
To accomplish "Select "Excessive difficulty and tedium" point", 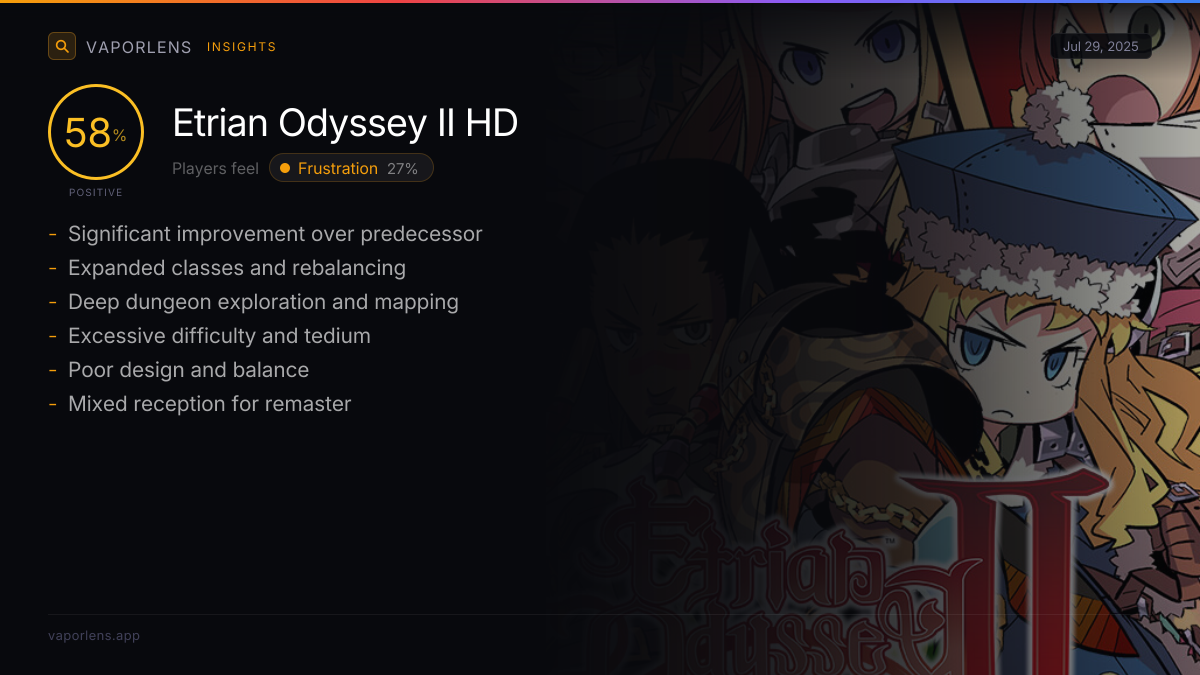I will pos(219,336).
